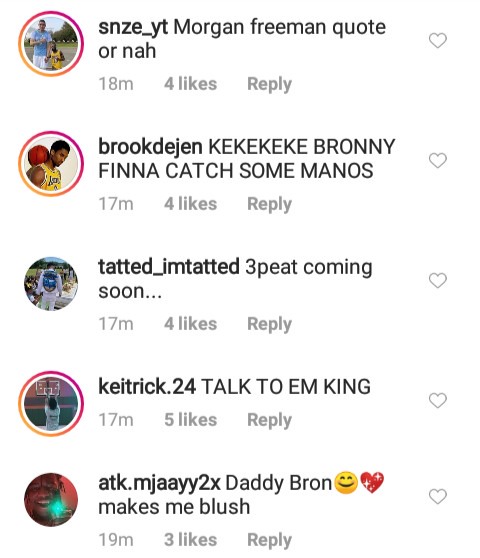The width and height of the screenshot is (480, 558).
Task: Heart the keitrick.24 TALK TO EM KING comment
Action: tap(437, 400)
